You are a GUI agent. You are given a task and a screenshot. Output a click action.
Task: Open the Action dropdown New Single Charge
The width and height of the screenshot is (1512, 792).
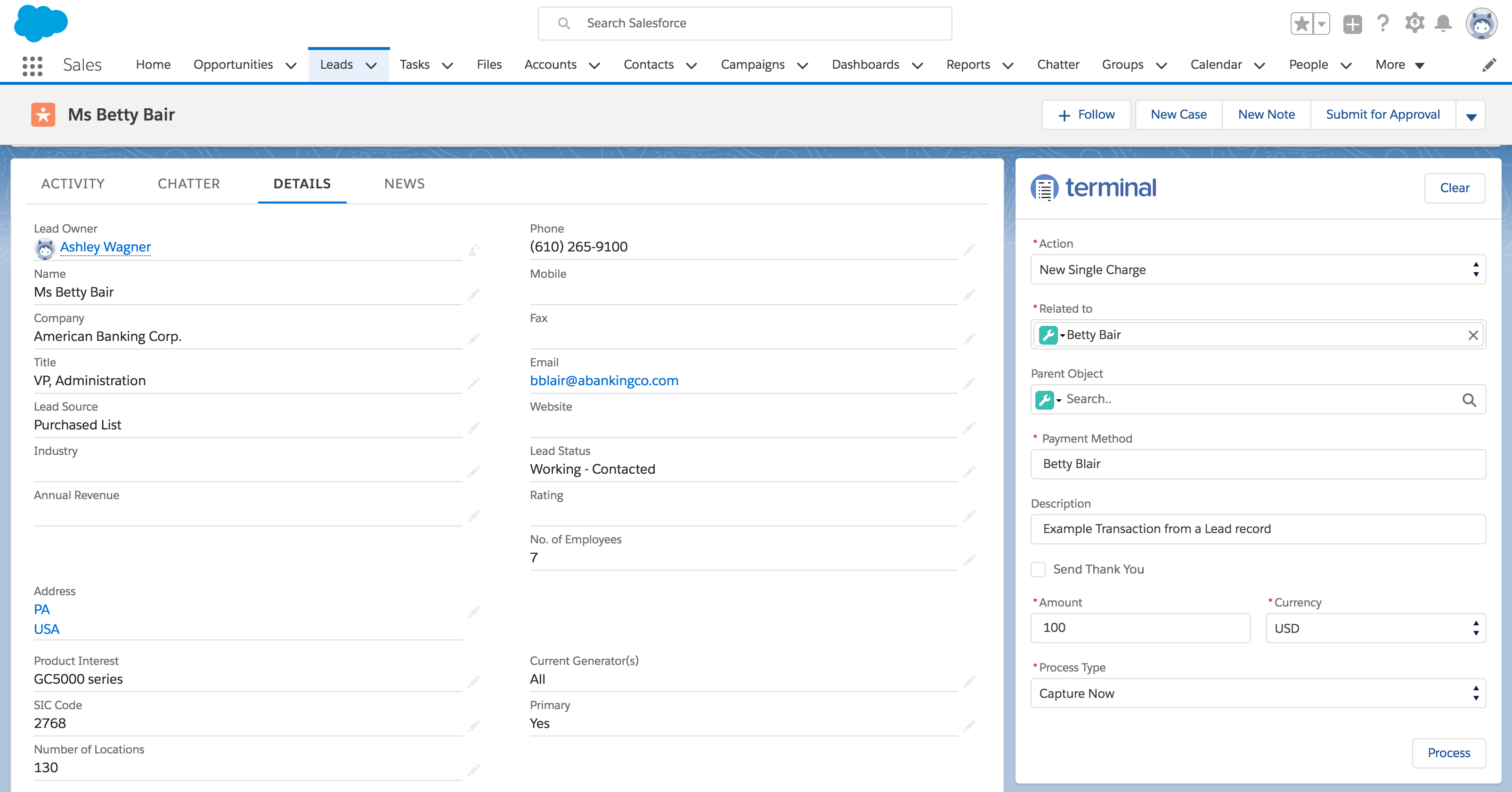pyautogui.click(x=1258, y=270)
